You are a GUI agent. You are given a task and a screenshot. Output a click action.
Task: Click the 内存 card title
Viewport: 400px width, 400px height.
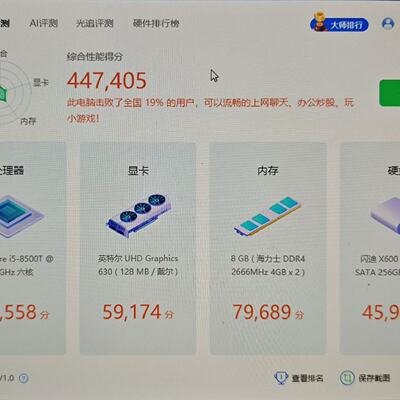pos(268,171)
